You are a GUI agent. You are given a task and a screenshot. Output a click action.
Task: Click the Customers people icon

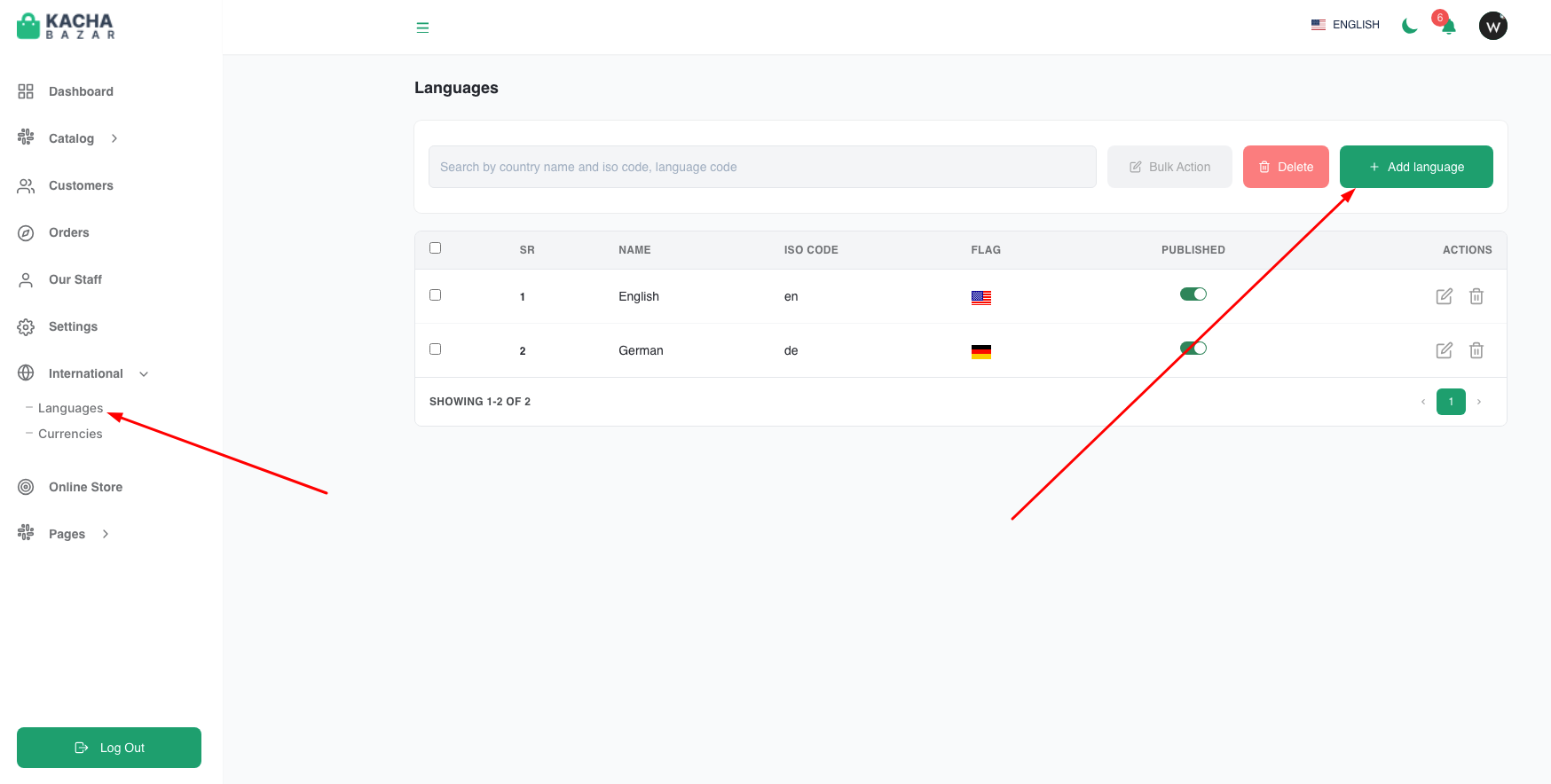coord(26,185)
